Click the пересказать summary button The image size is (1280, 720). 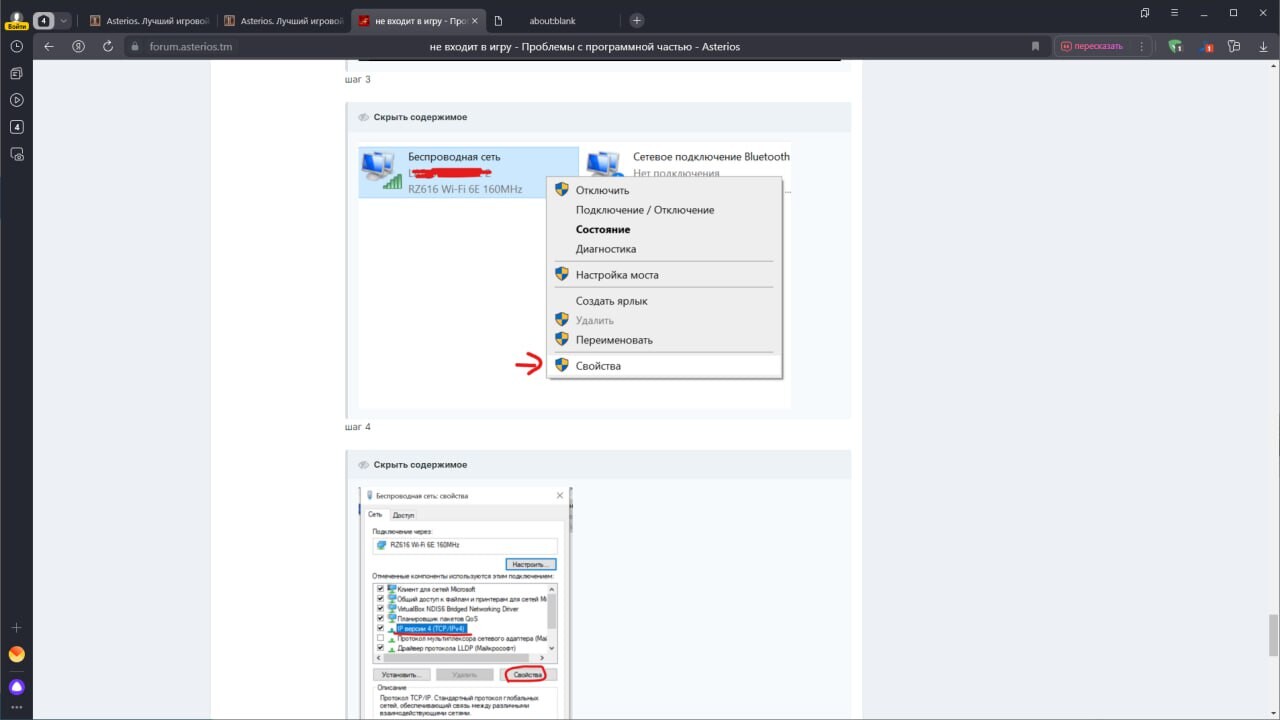(x=1092, y=46)
